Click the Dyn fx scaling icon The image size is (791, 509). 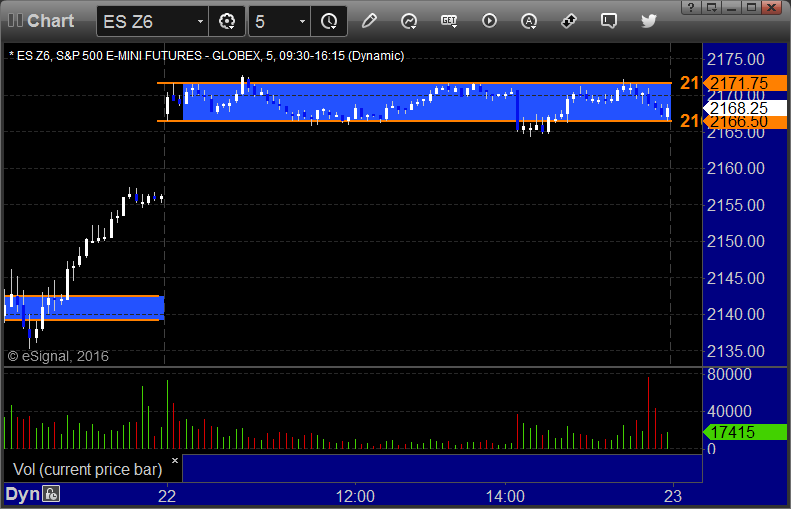click(51, 494)
